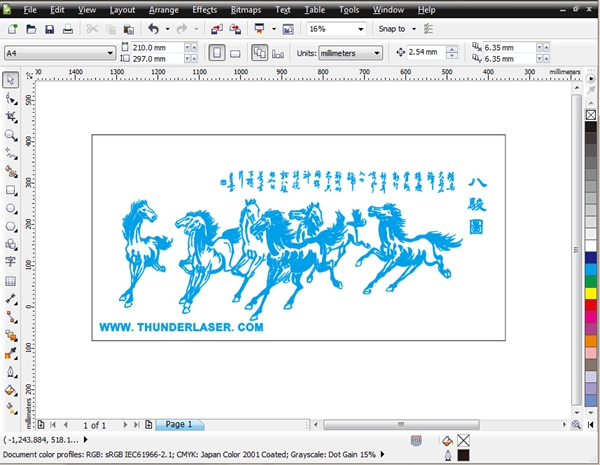Apply layout to all pages
The width and height of the screenshot is (600, 465).
tap(259, 53)
